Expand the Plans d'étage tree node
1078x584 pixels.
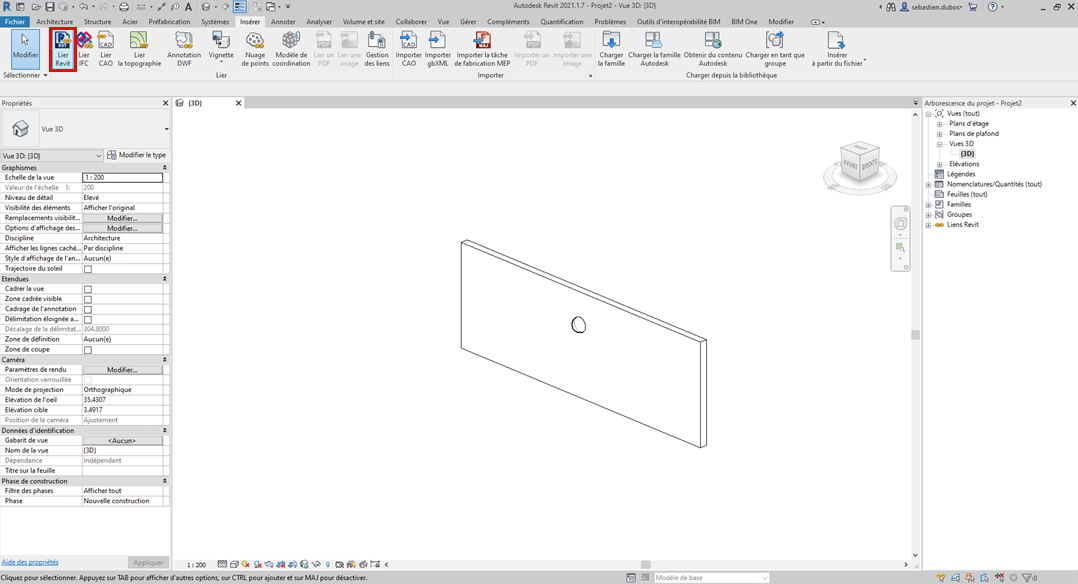click(x=940, y=124)
